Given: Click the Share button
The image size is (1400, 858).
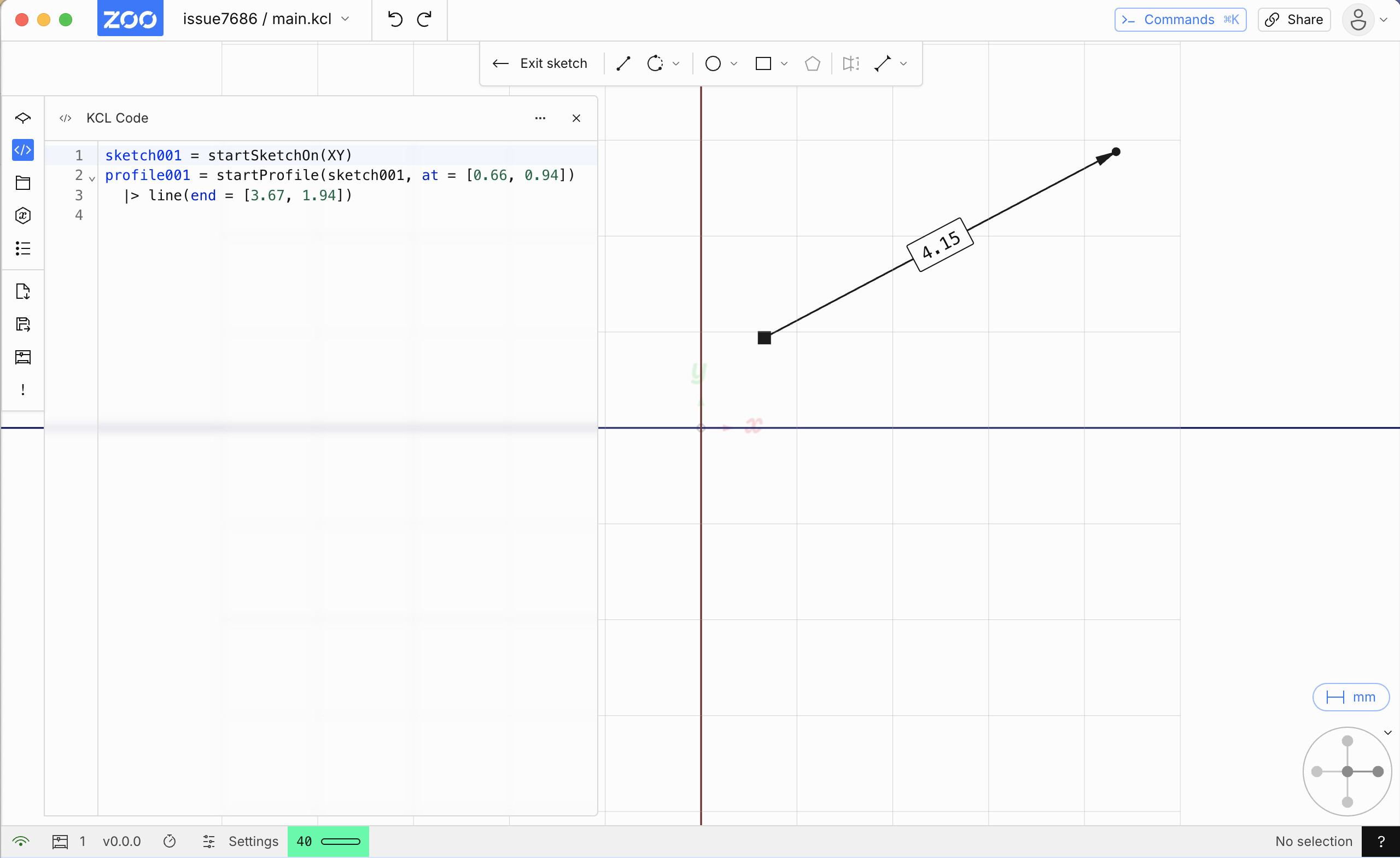Looking at the screenshot, I should 1294,19.
